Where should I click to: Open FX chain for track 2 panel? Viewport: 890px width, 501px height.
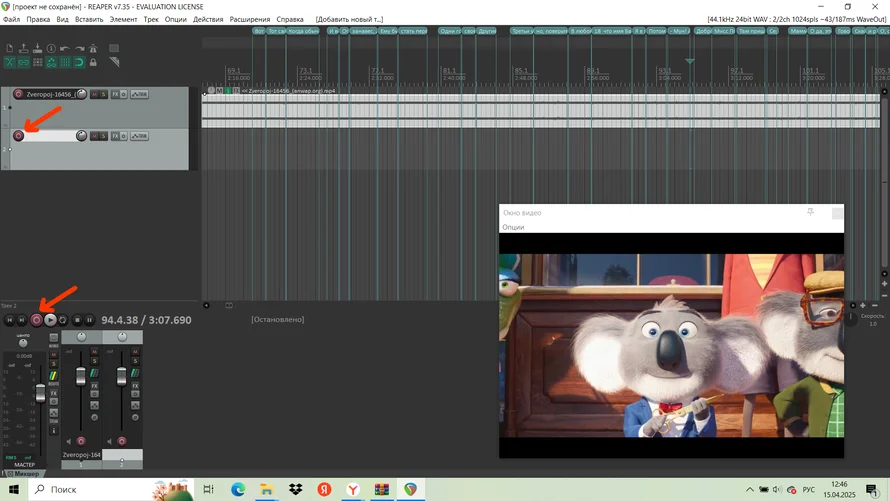[x=115, y=136]
